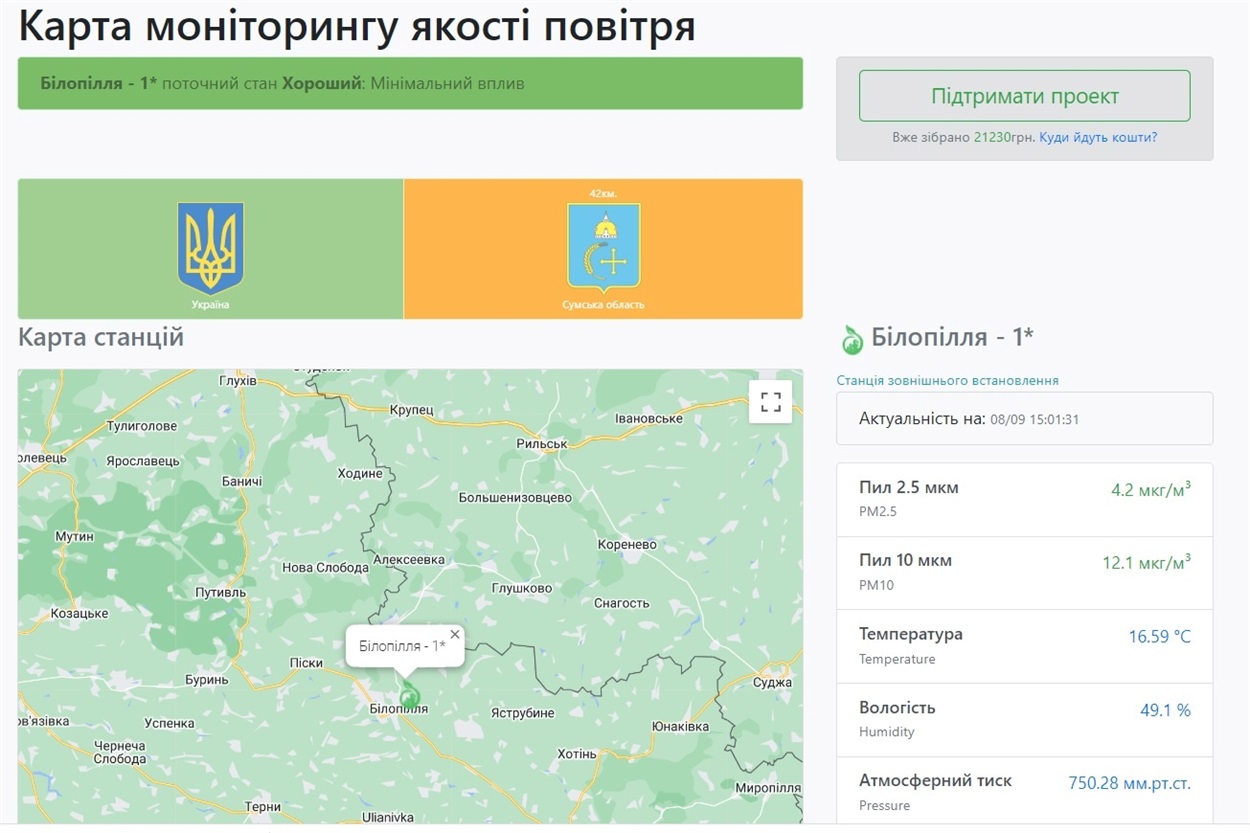
Task: Click the Юнаківка label on map
Action: 680,726
